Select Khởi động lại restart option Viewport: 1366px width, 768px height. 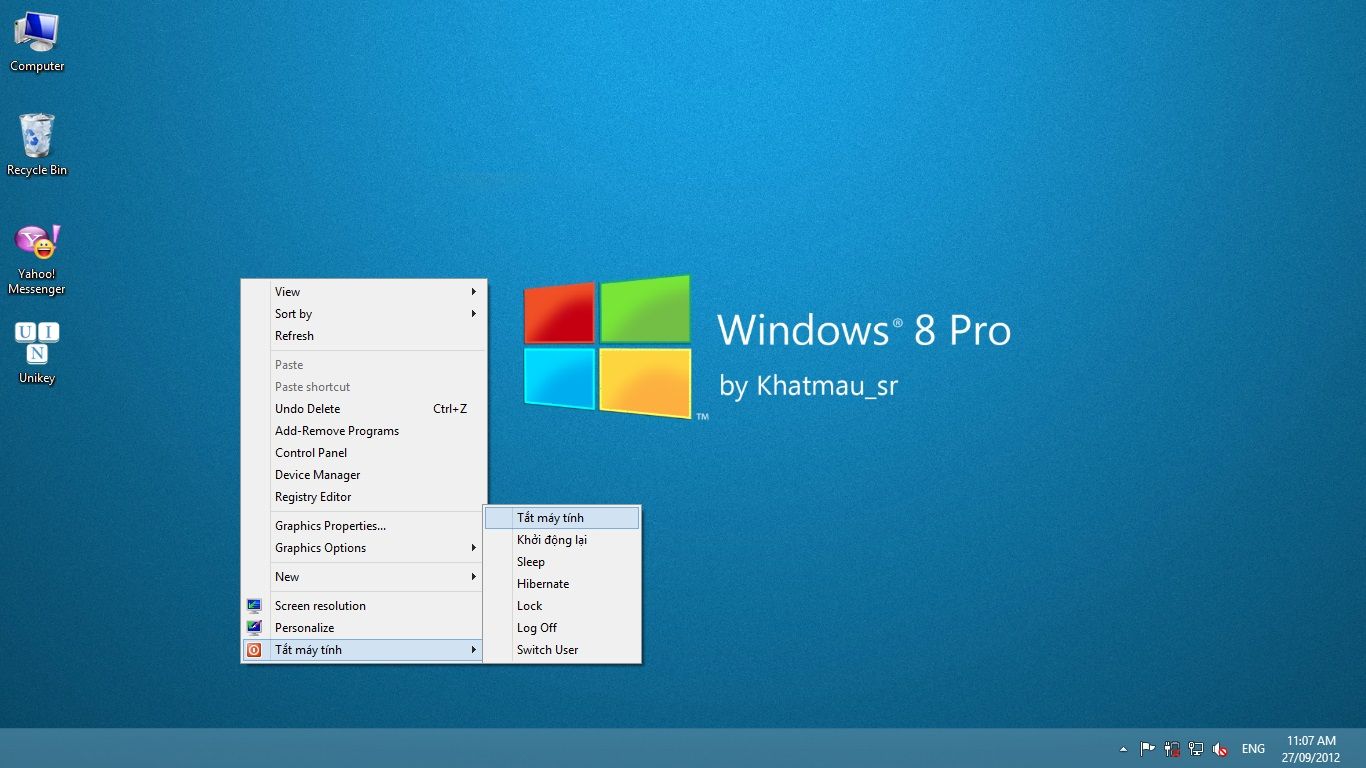[x=562, y=540]
